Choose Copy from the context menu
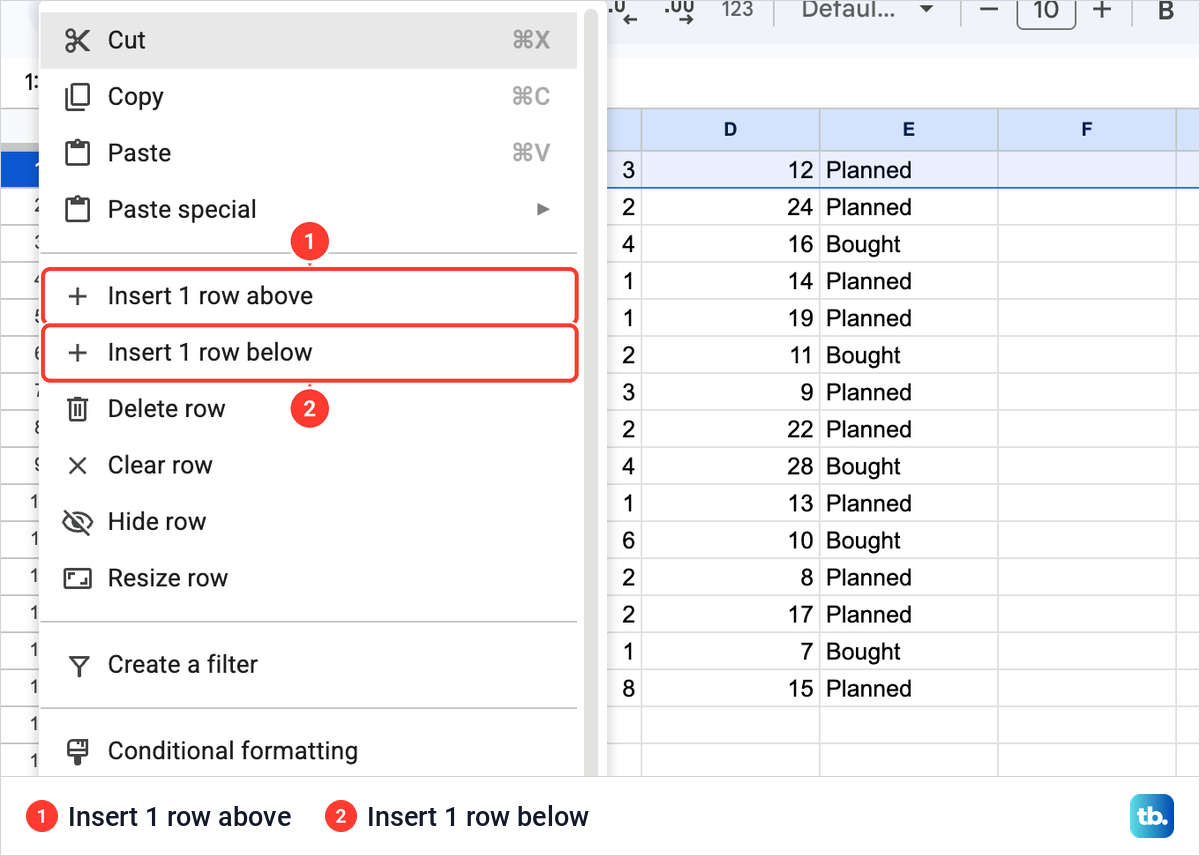The width and height of the screenshot is (1200, 856). tap(309, 97)
